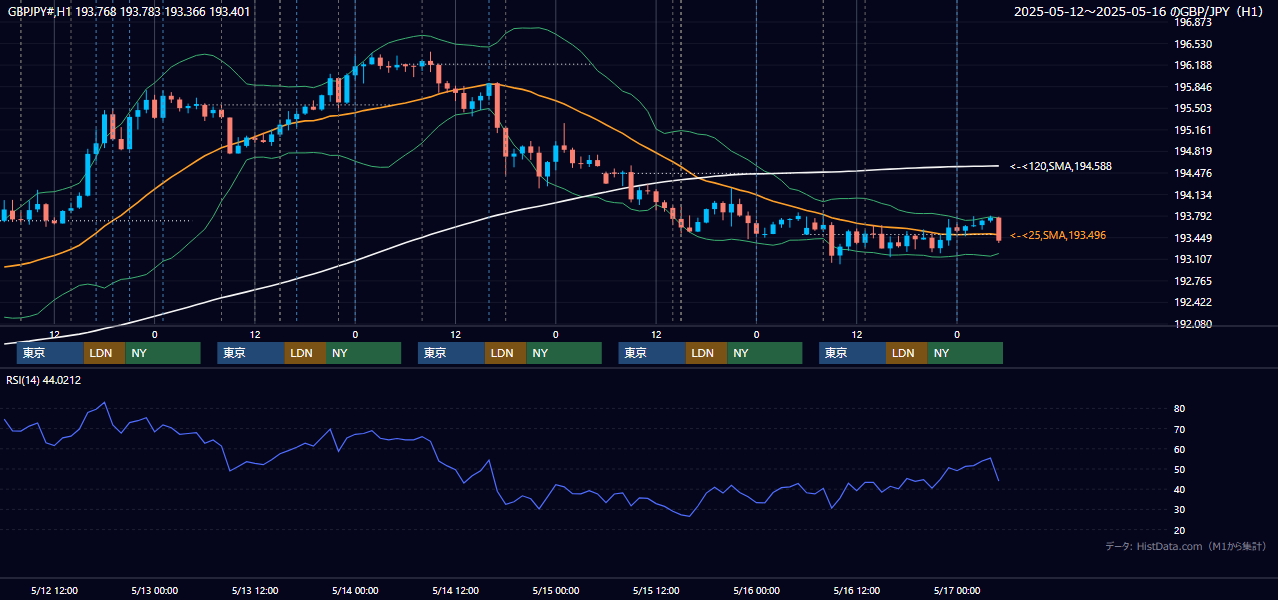Viewport: 1278px width, 600px height.
Task: Click the RSI(14) 44.0212 indicator label
Action: 44,380
